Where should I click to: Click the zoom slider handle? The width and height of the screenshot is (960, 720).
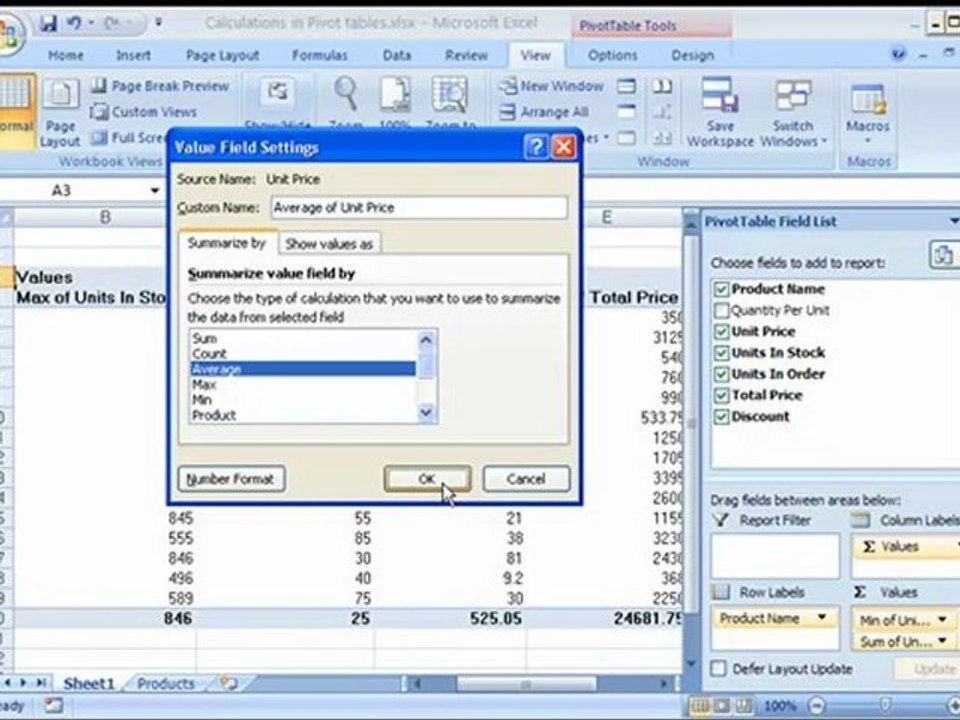click(x=885, y=706)
